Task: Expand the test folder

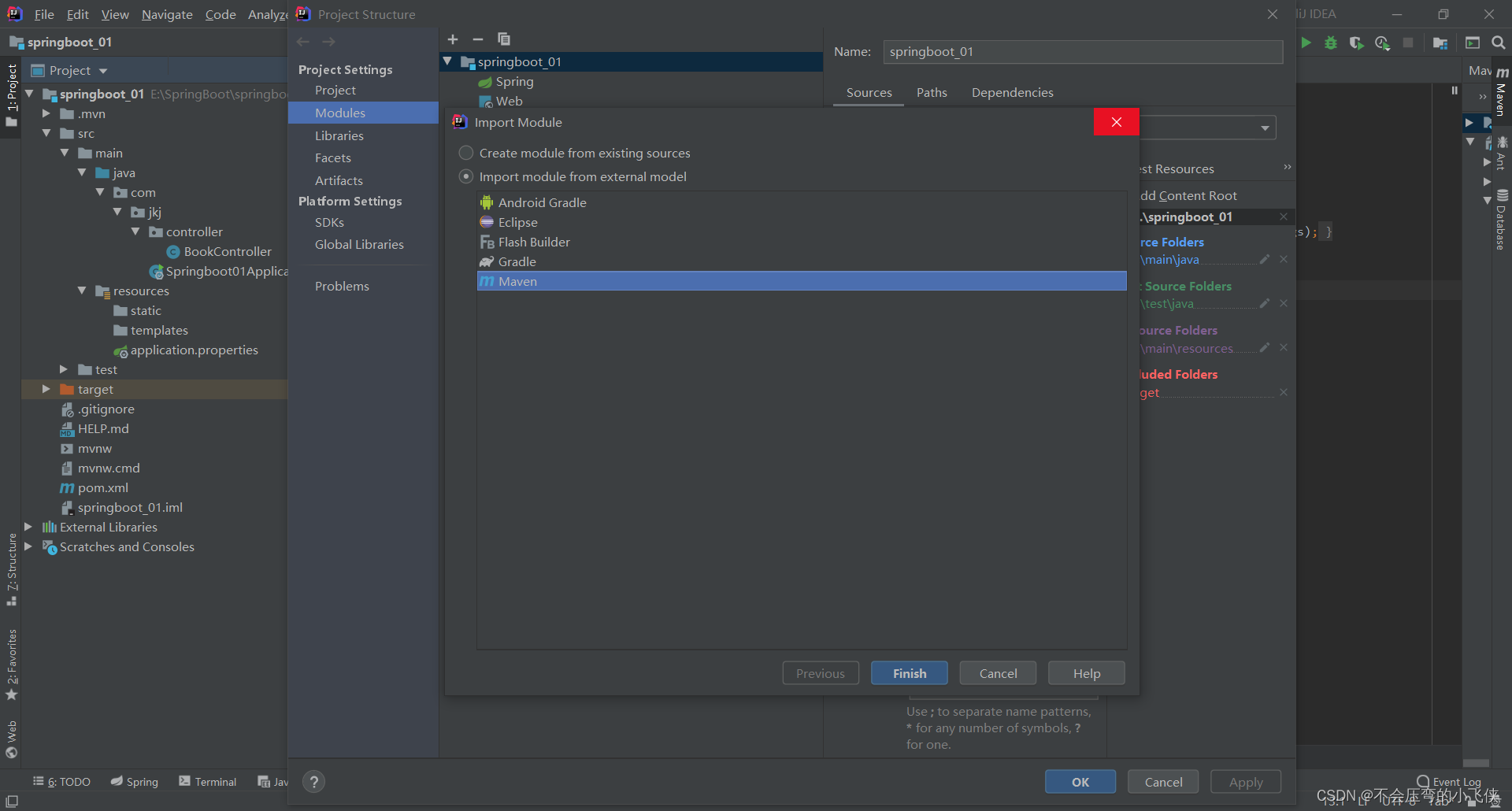Action: coord(64,369)
